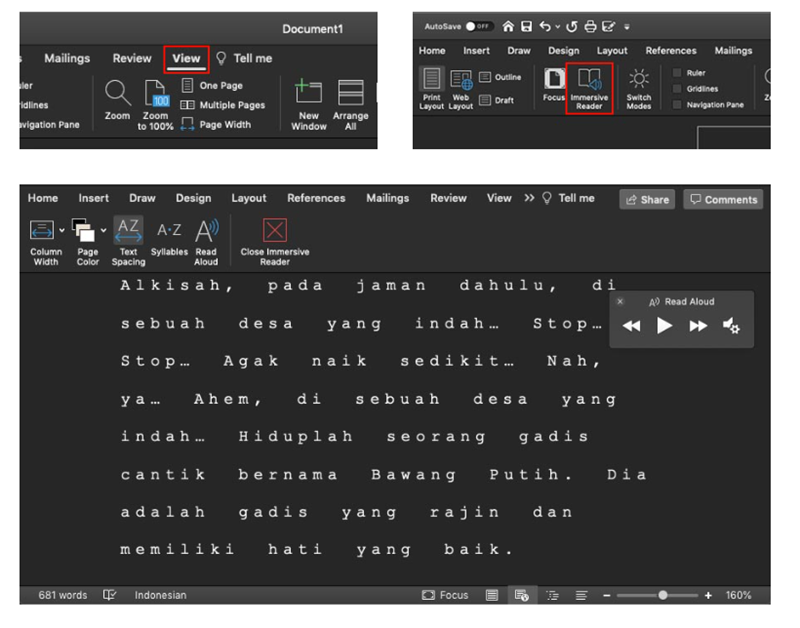Adjust the zoom slider in status bar

tap(662, 595)
